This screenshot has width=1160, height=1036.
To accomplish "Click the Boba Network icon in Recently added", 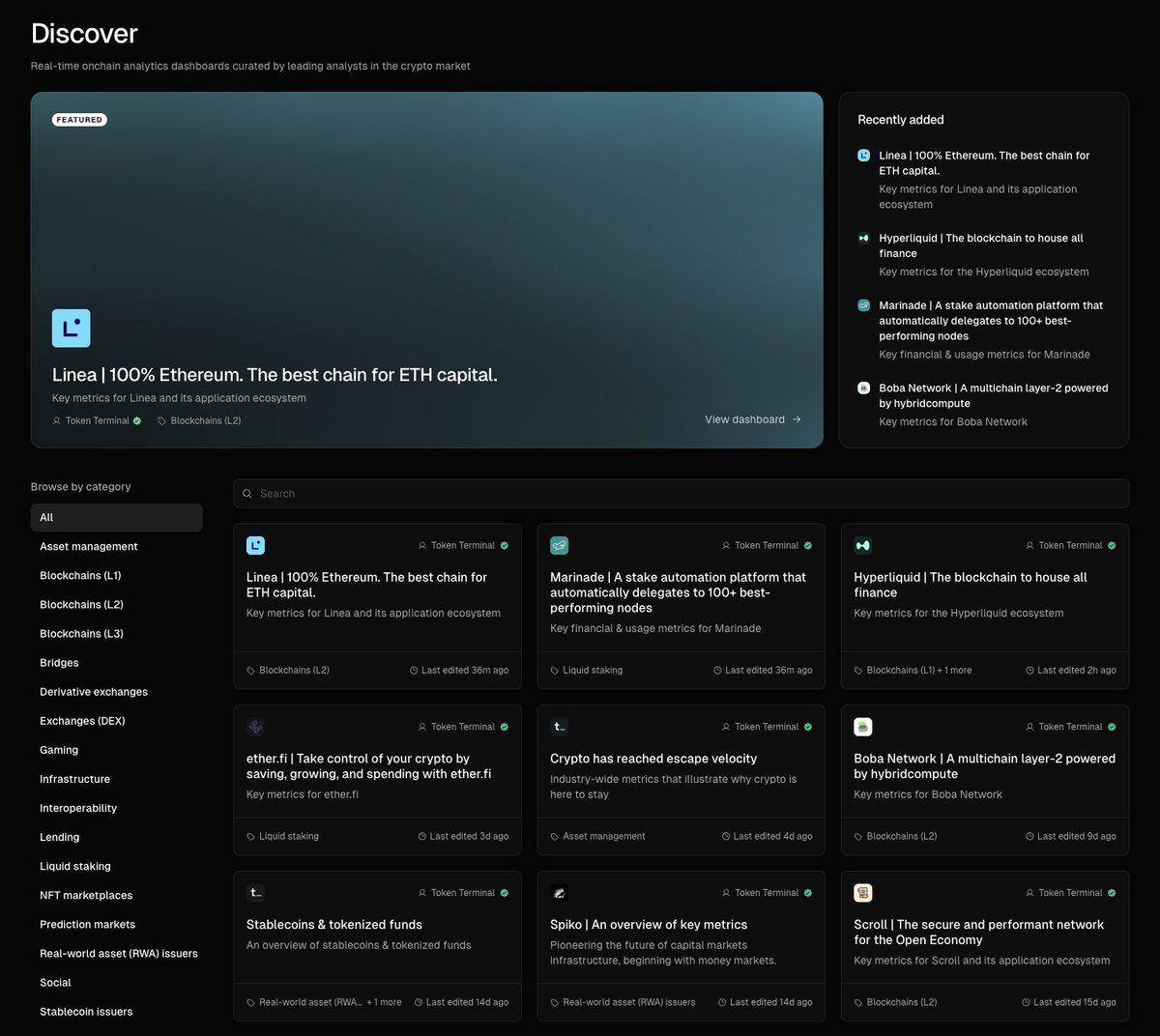I will coord(864,388).
